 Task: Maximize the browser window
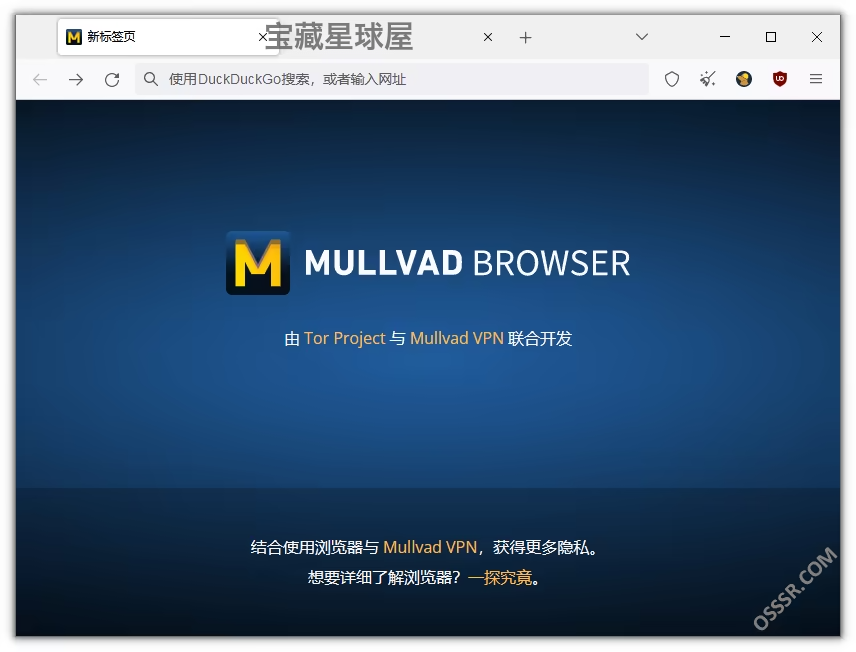click(x=771, y=37)
